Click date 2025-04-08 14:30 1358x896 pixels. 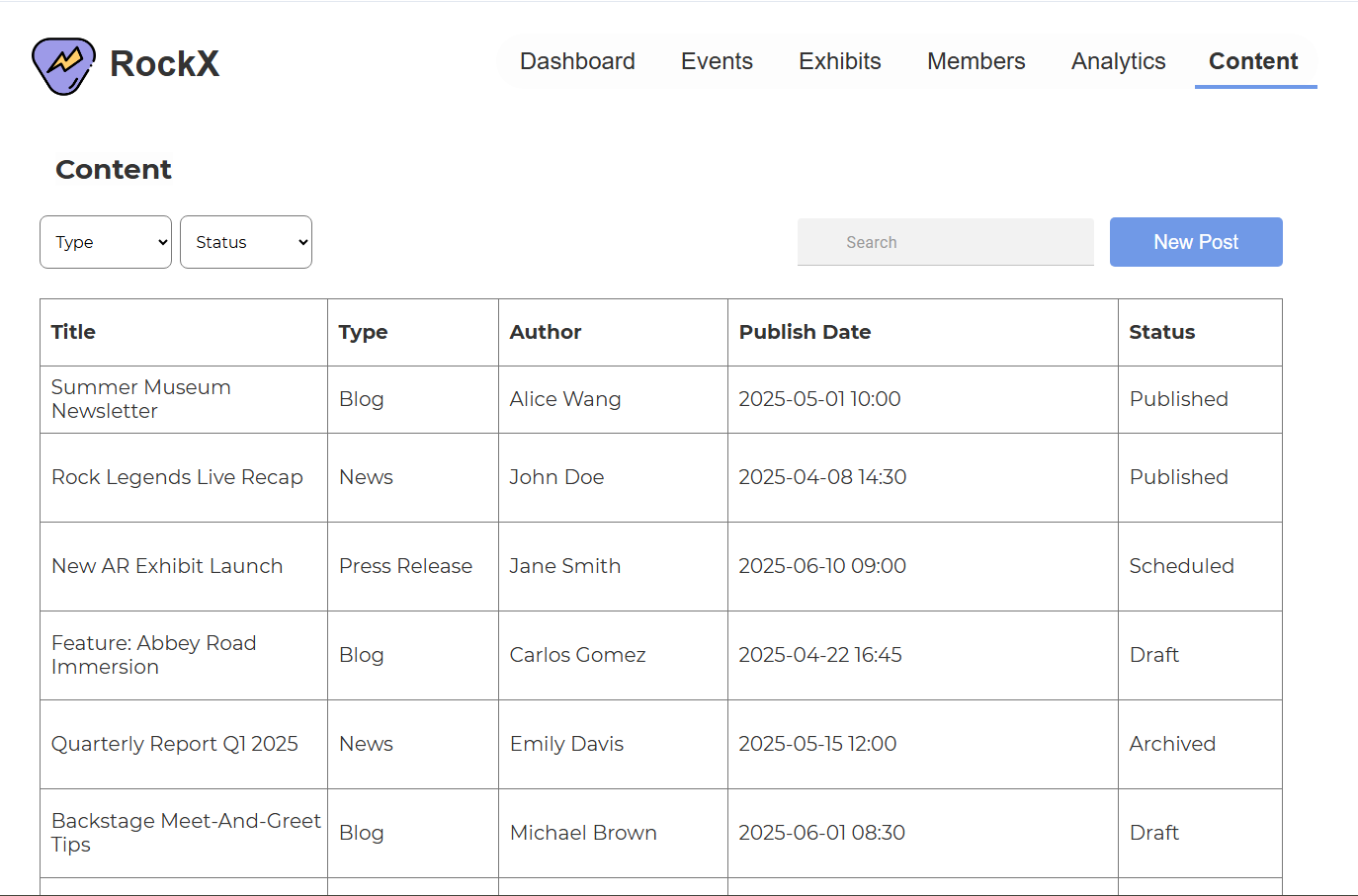[822, 477]
